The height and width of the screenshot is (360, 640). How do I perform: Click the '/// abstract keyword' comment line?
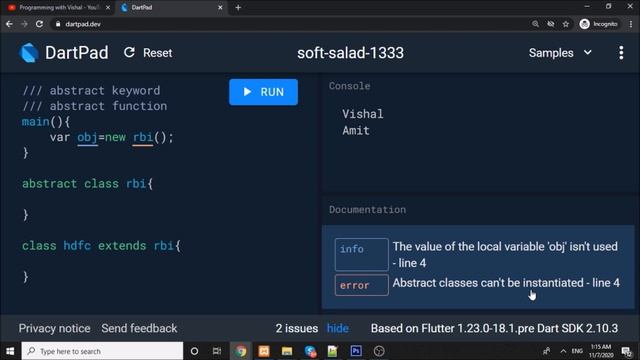click(x=91, y=90)
